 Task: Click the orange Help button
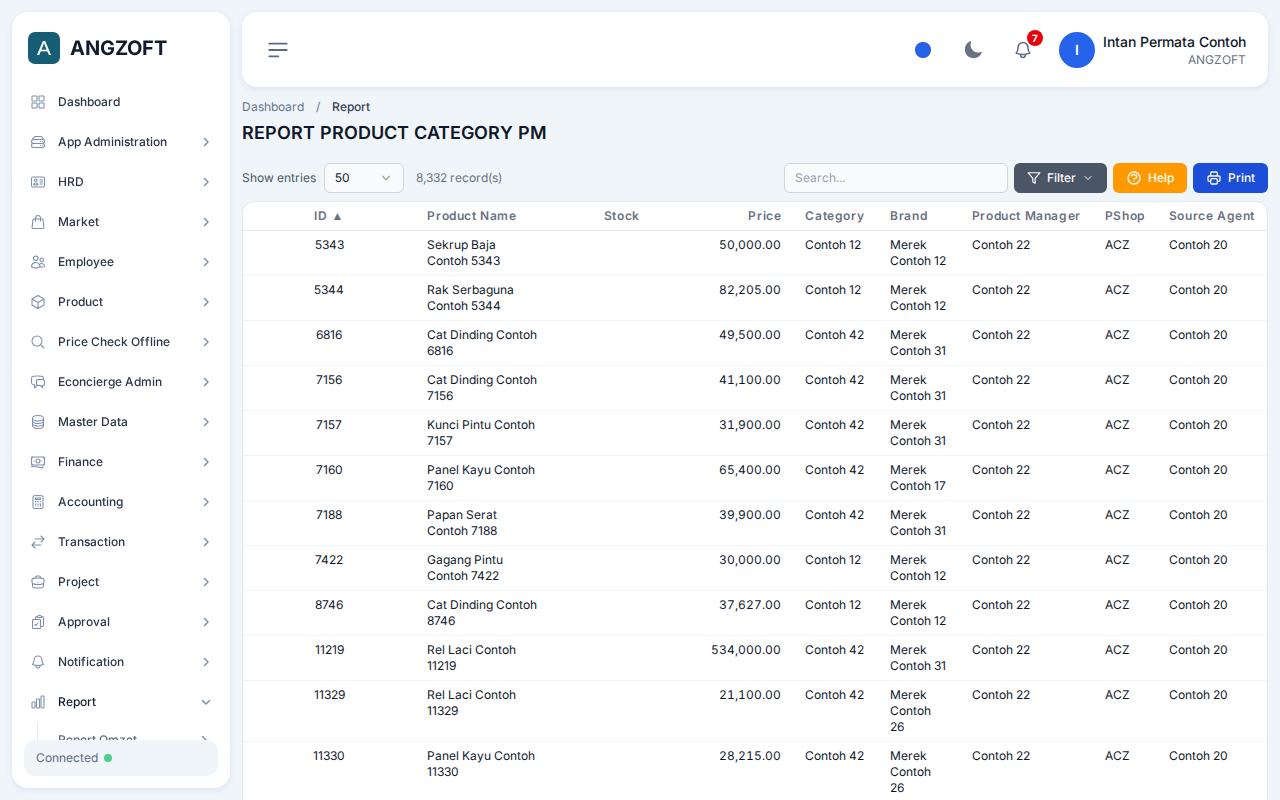1150,178
